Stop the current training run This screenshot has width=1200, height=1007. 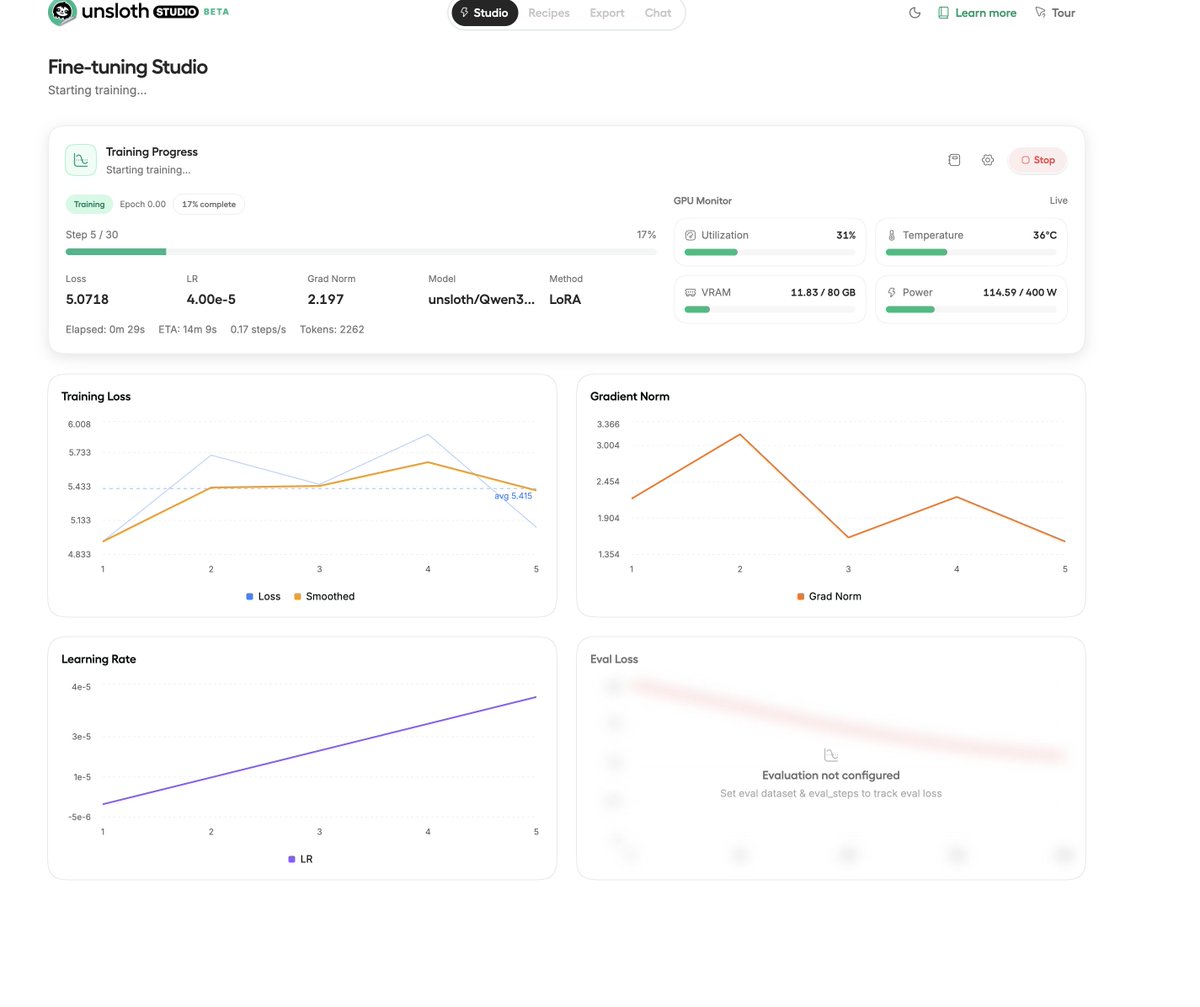coord(1037,159)
